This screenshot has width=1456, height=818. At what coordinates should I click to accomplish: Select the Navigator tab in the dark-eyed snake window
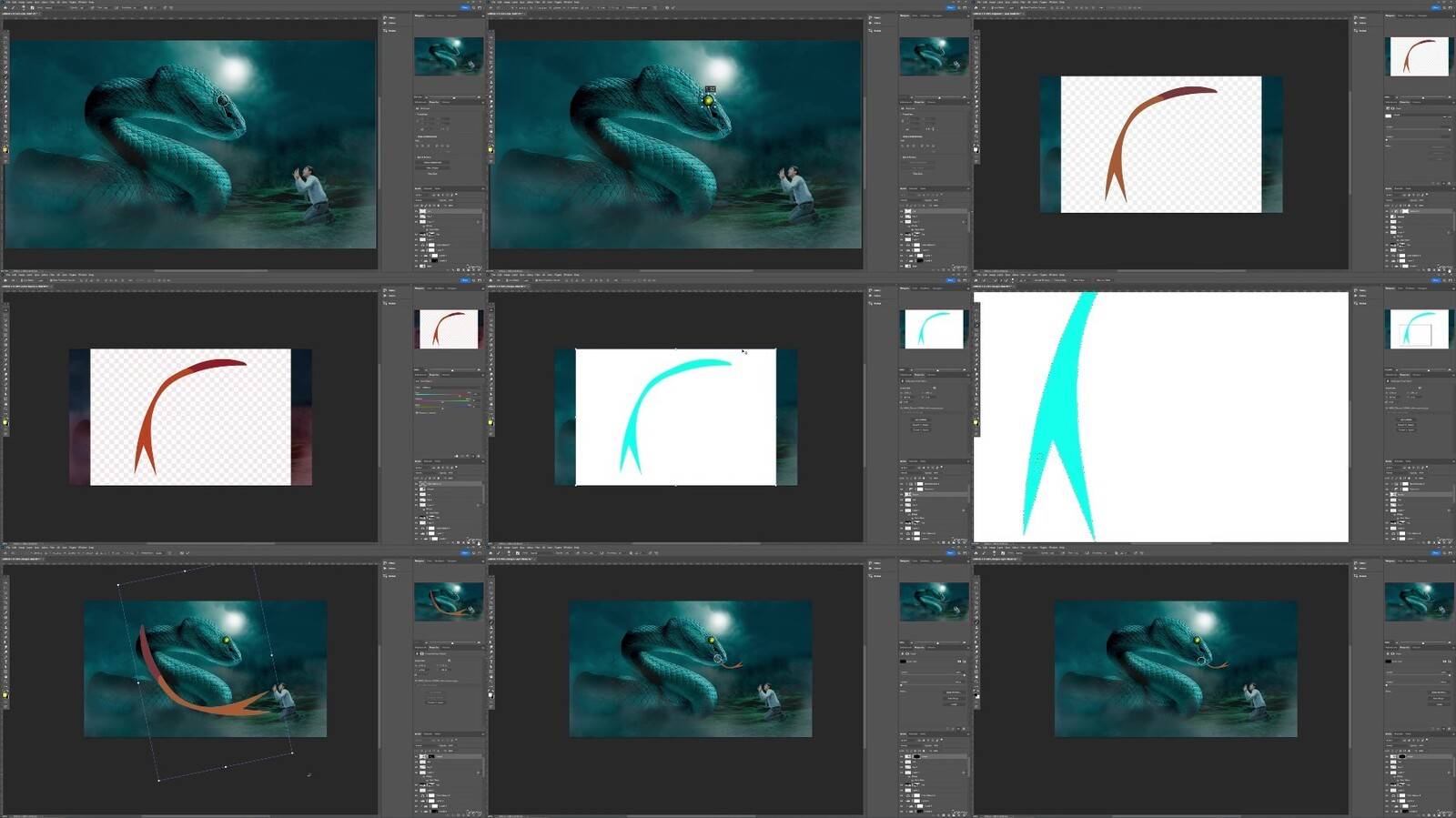click(420, 15)
